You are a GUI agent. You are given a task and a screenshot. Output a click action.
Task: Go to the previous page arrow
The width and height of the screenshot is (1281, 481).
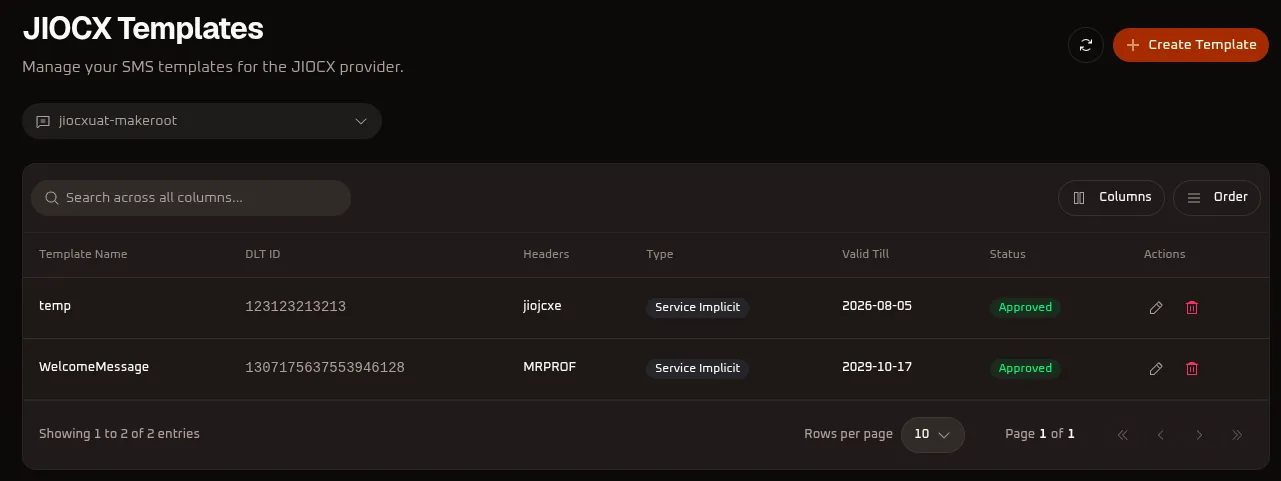point(1161,435)
